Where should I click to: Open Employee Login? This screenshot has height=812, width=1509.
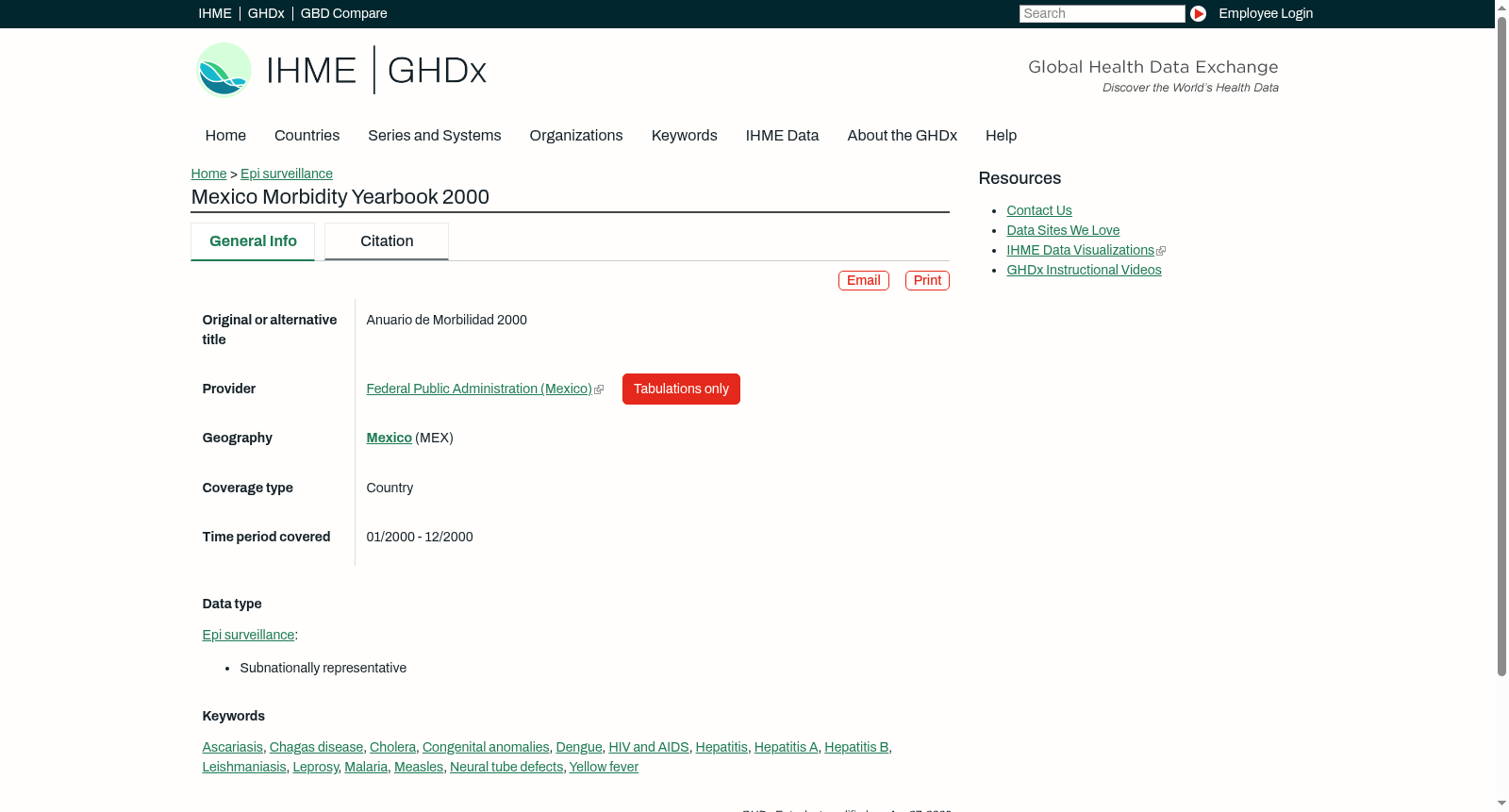click(1266, 13)
